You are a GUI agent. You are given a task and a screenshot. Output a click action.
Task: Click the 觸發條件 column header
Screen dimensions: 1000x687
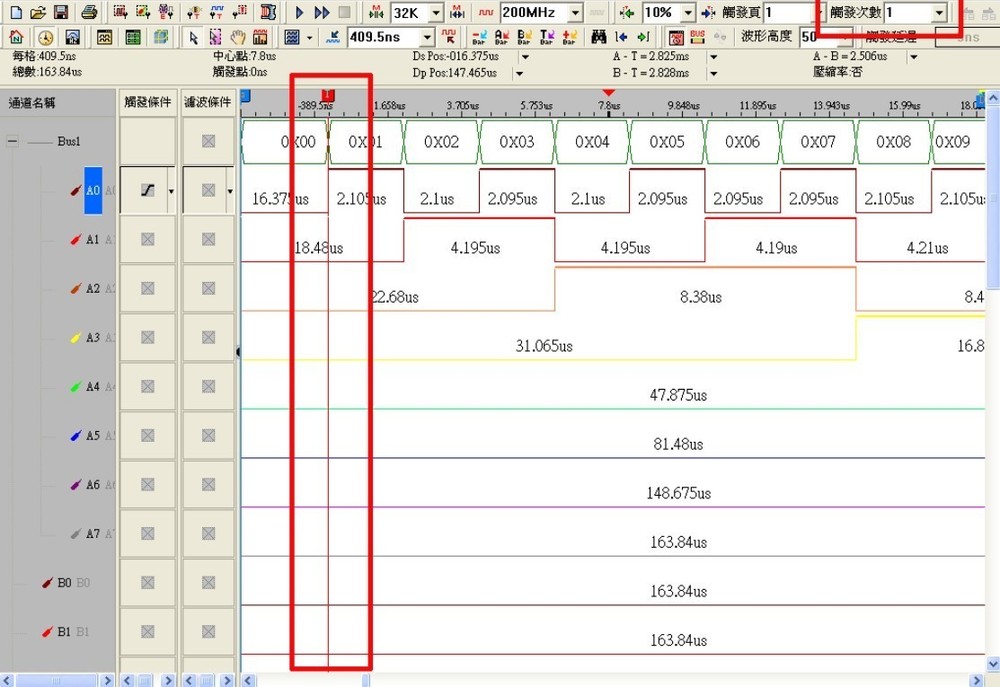[147, 102]
